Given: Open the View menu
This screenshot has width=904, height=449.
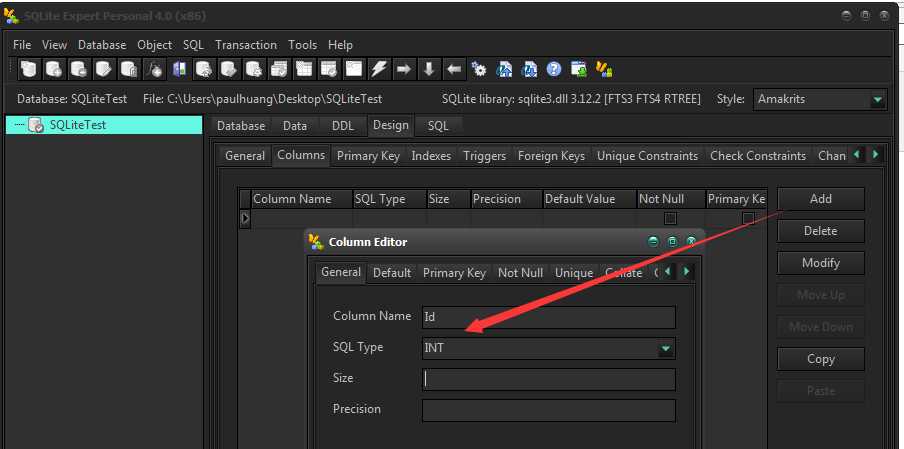Looking at the screenshot, I should click(x=54, y=45).
